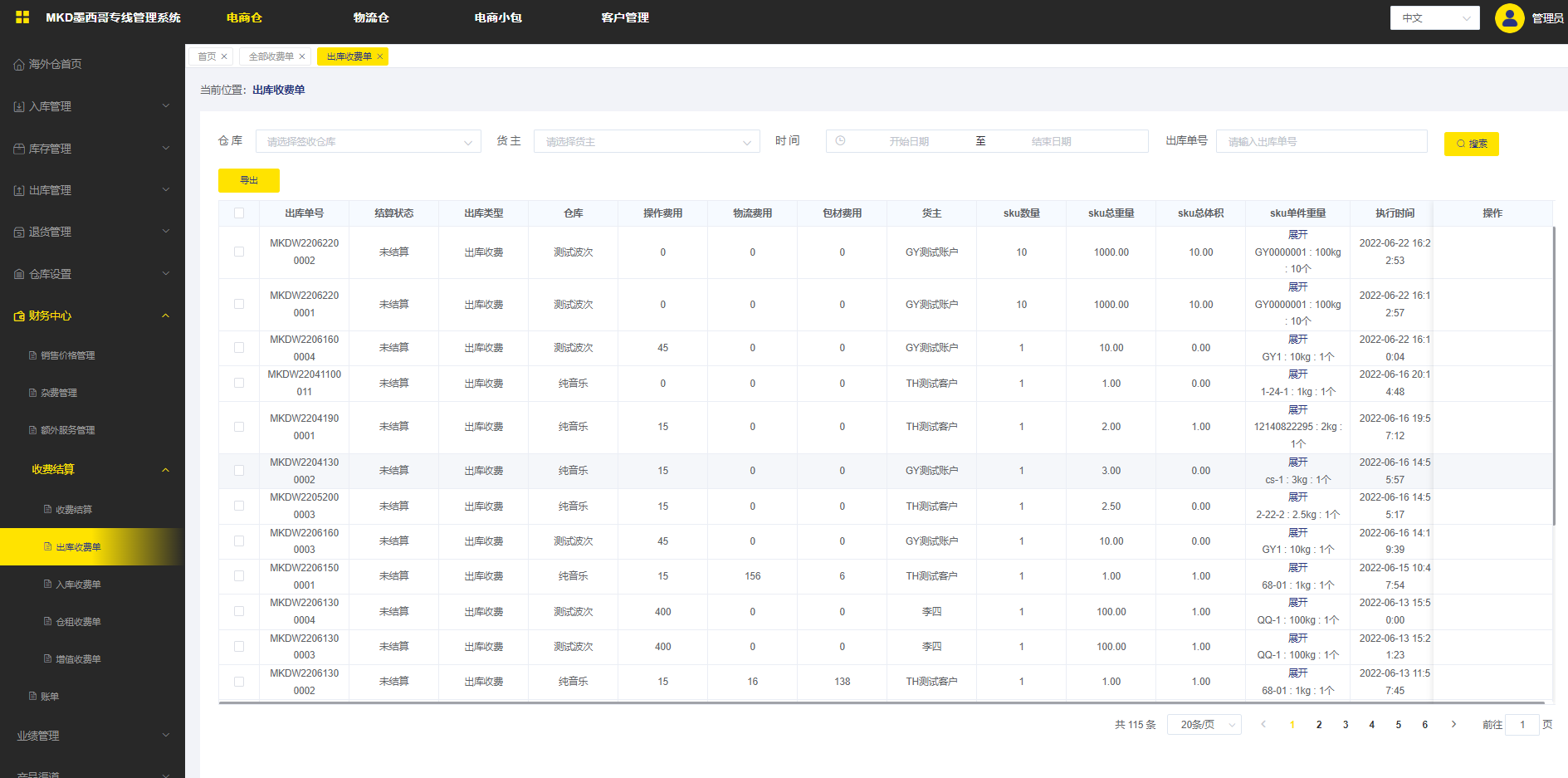Image resolution: width=1568 pixels, height=778 pixels.
Task: Open 入库收费单 in the sidebar
Action: point(78,585)
